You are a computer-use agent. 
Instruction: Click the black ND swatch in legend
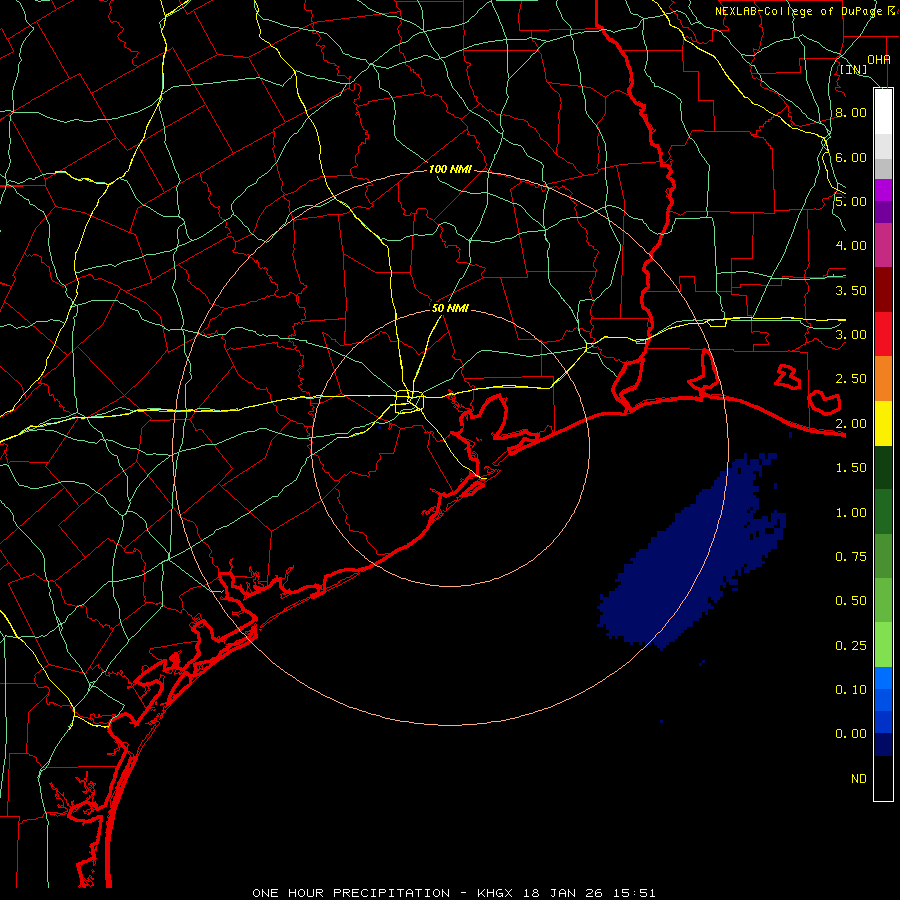883,778
